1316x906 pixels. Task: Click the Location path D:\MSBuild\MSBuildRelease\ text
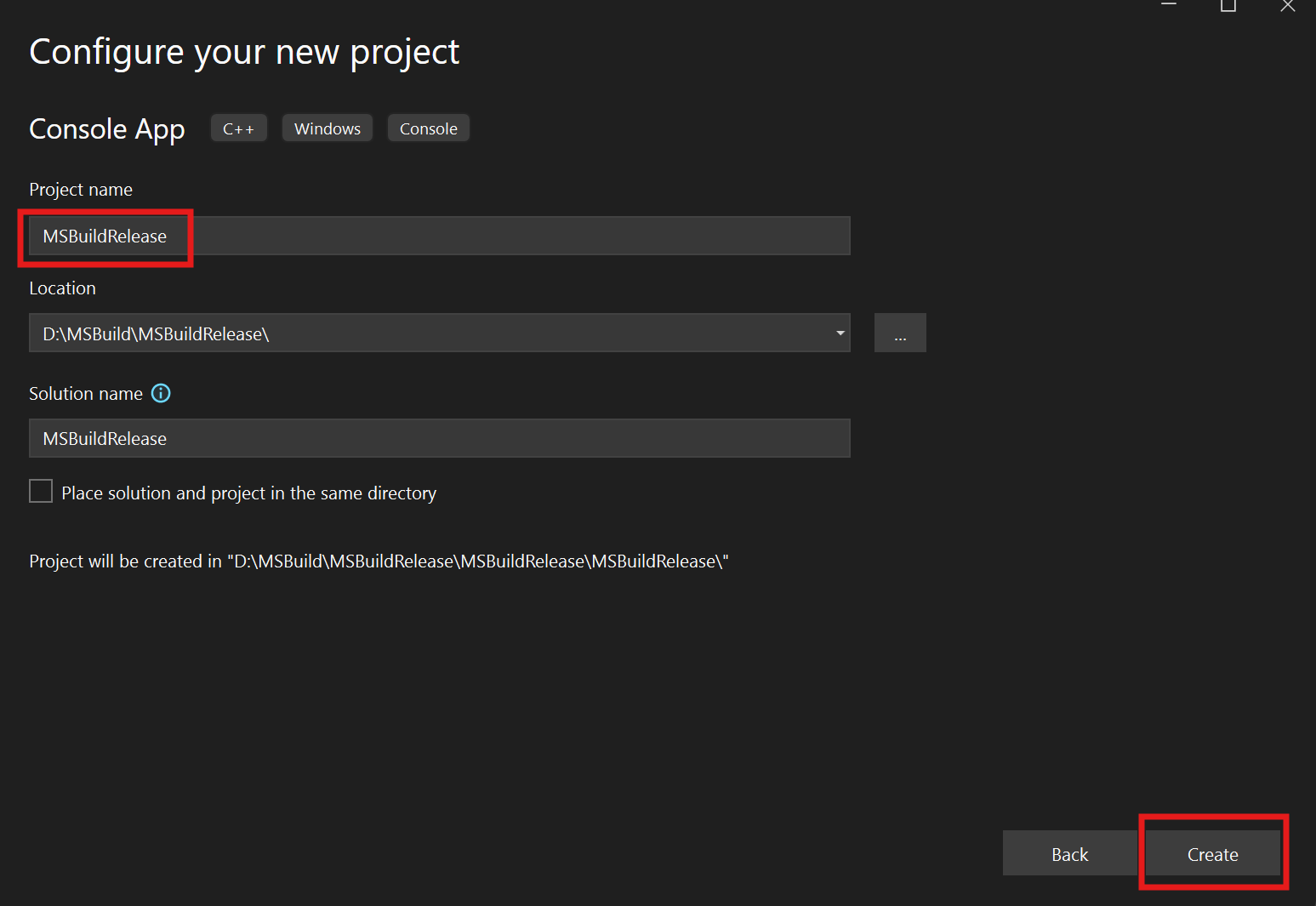(x=157, y=334)
